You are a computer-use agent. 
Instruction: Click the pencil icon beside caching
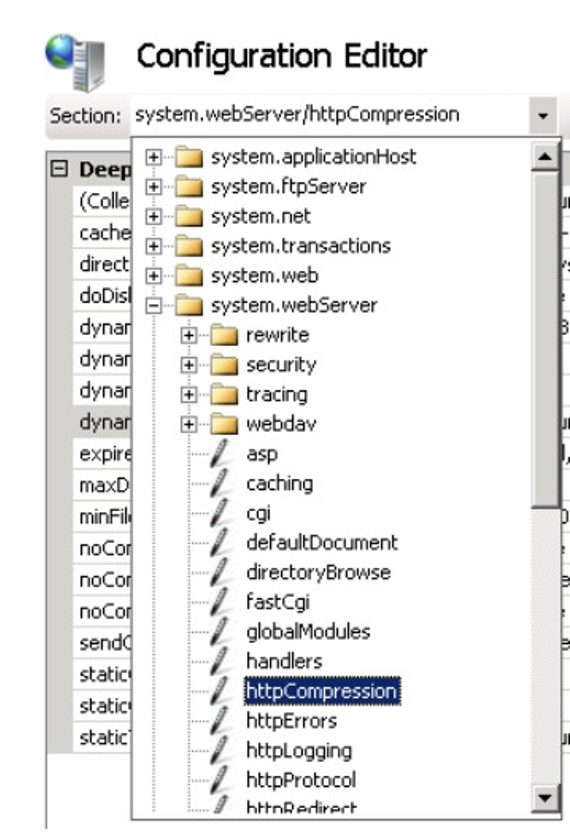[220, 483]
